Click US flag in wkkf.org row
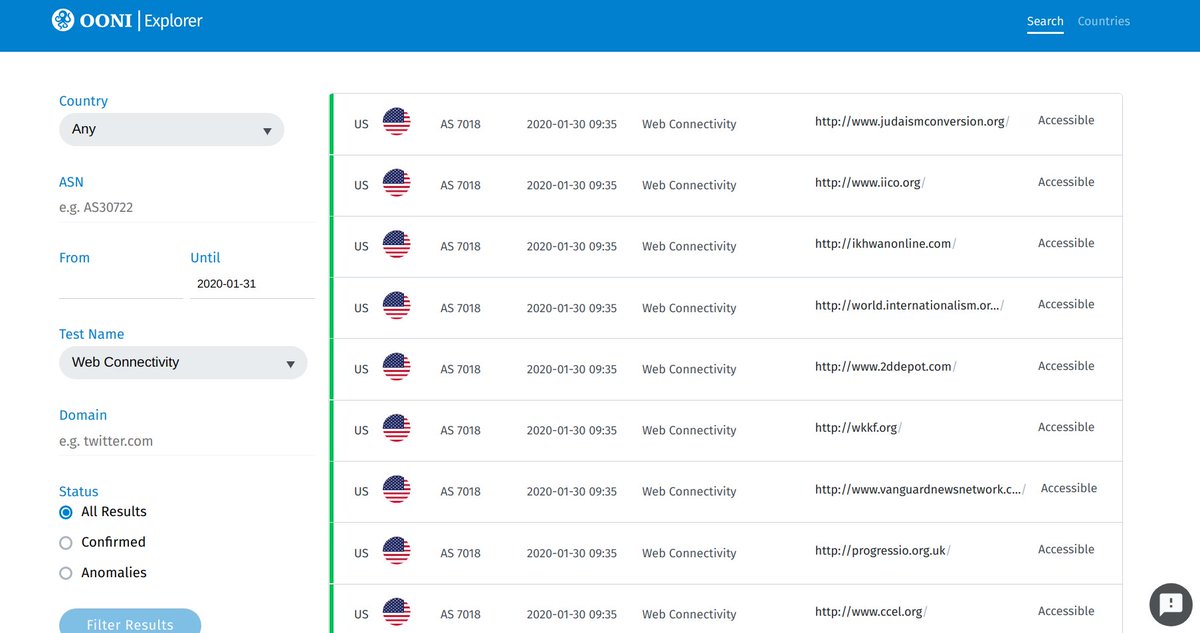 click(397, 428)
